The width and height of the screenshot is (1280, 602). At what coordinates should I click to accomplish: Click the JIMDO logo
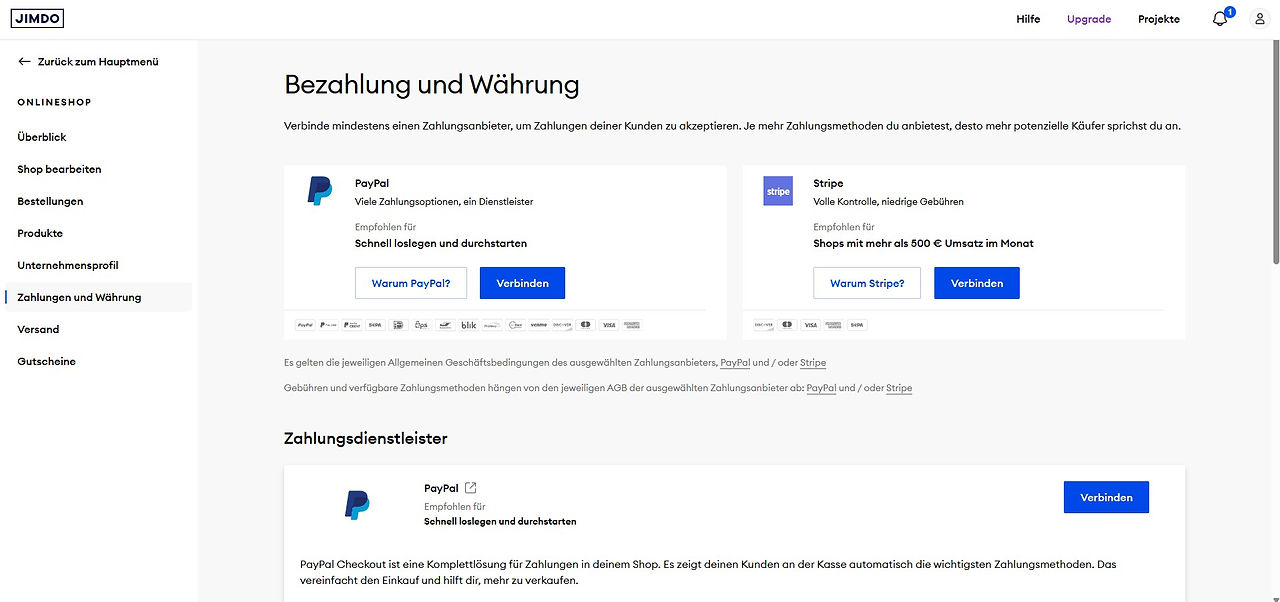[x=37, y=19]
